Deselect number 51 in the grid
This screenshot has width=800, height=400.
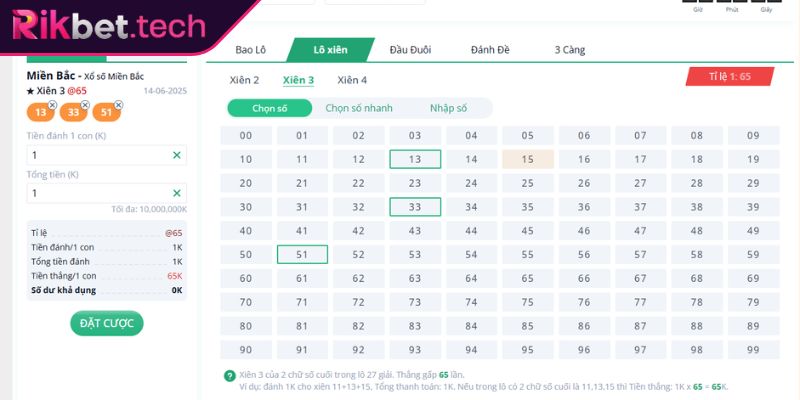(302, 254)
